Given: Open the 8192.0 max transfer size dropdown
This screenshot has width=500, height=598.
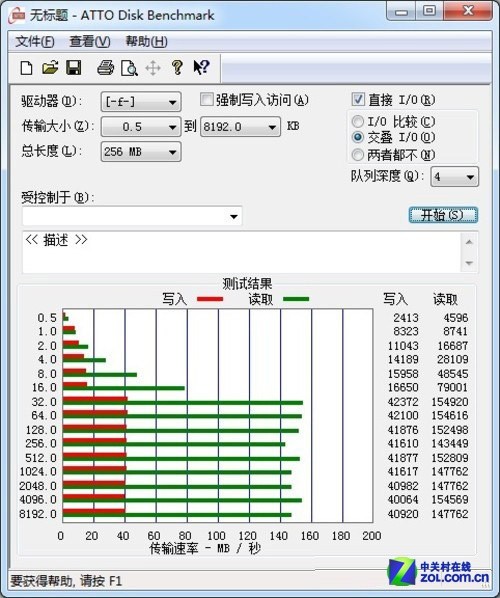Looking at the screenshot, I should point(240,127).
